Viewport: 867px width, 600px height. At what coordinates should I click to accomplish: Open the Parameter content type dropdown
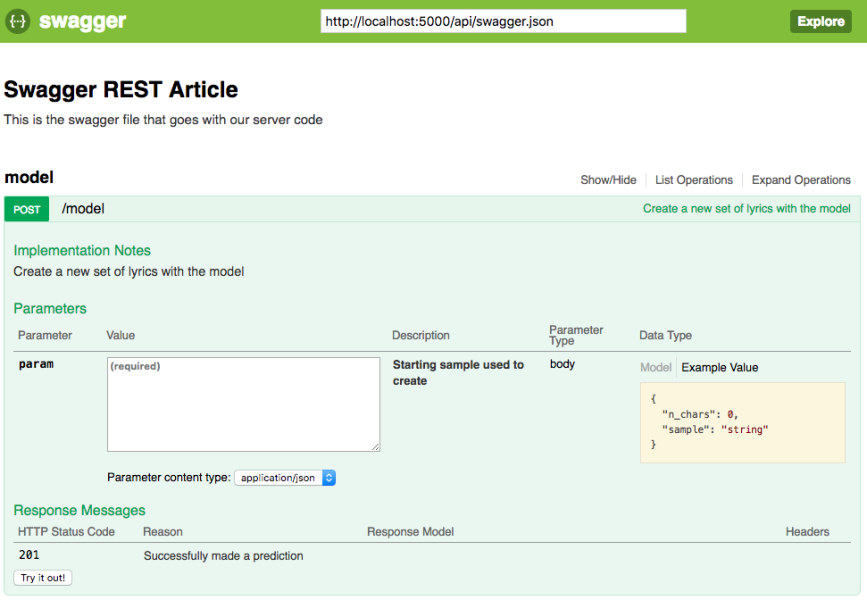(285, 478)
